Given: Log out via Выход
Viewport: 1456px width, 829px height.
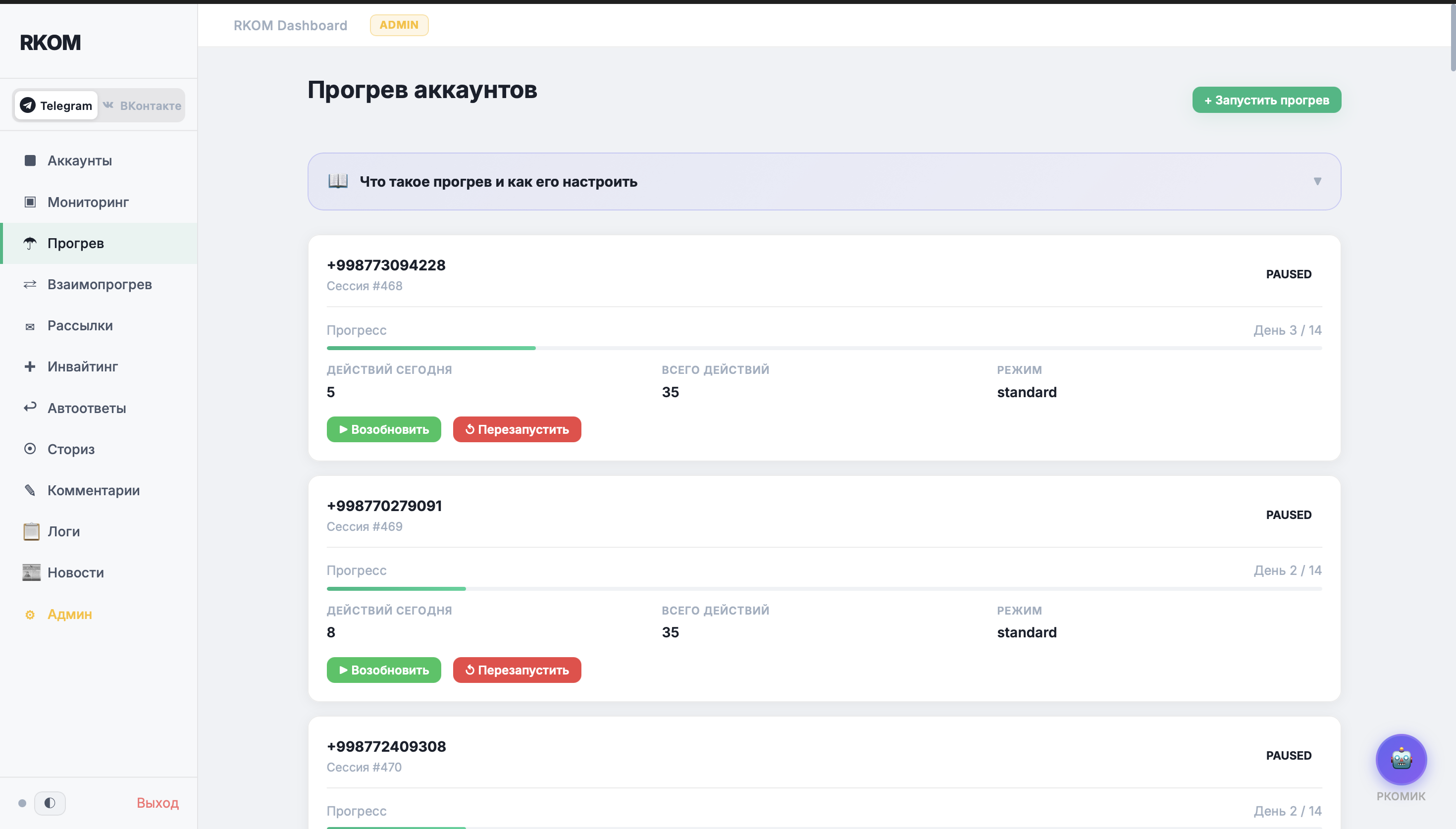Looking at the screenshot, I should (157, 803).
